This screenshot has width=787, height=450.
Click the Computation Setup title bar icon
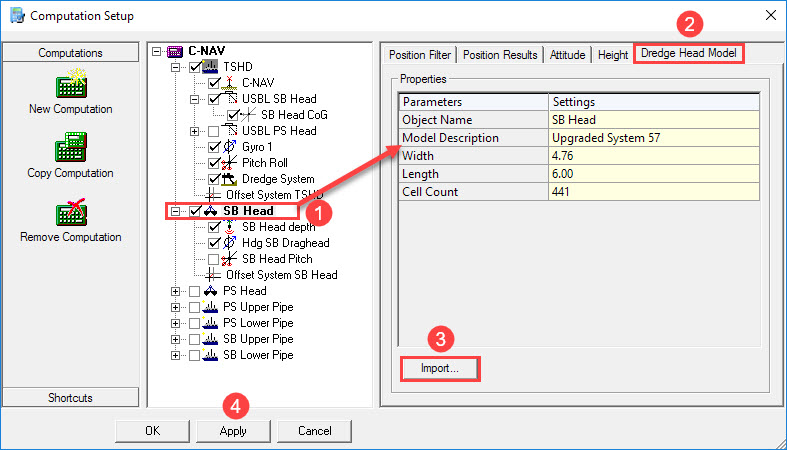point(17,16)
